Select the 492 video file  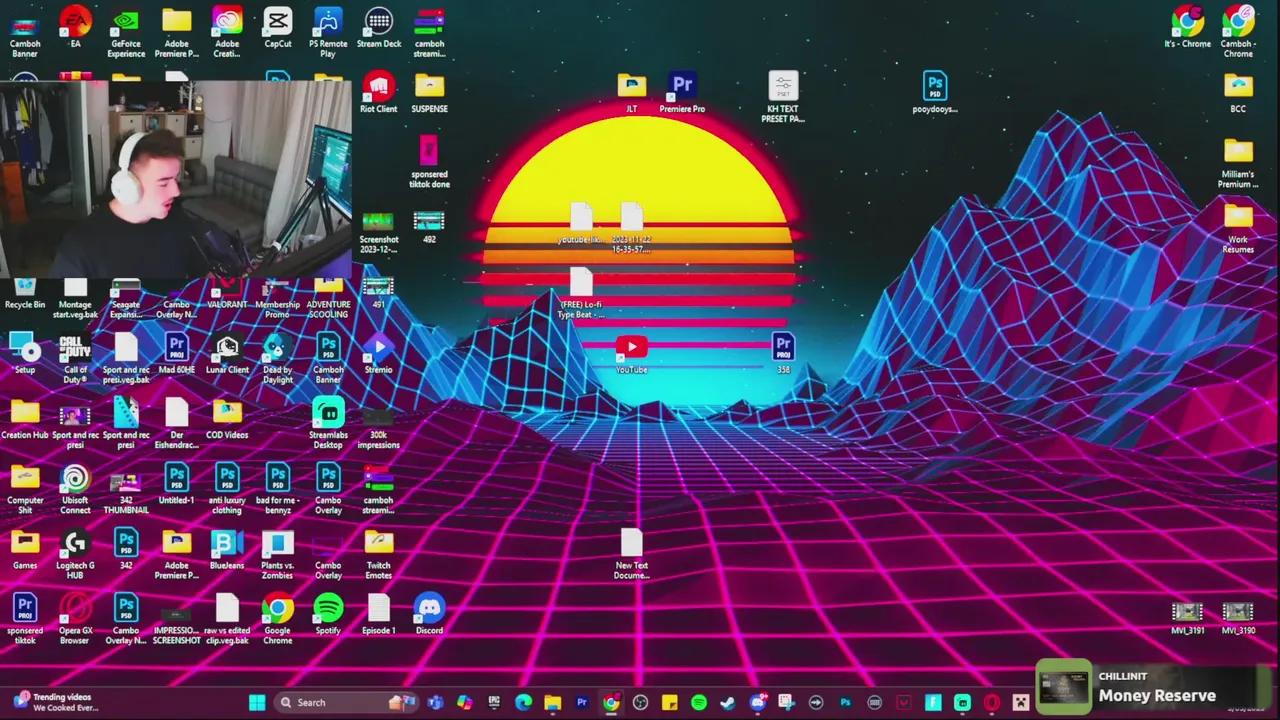point(429,227)
